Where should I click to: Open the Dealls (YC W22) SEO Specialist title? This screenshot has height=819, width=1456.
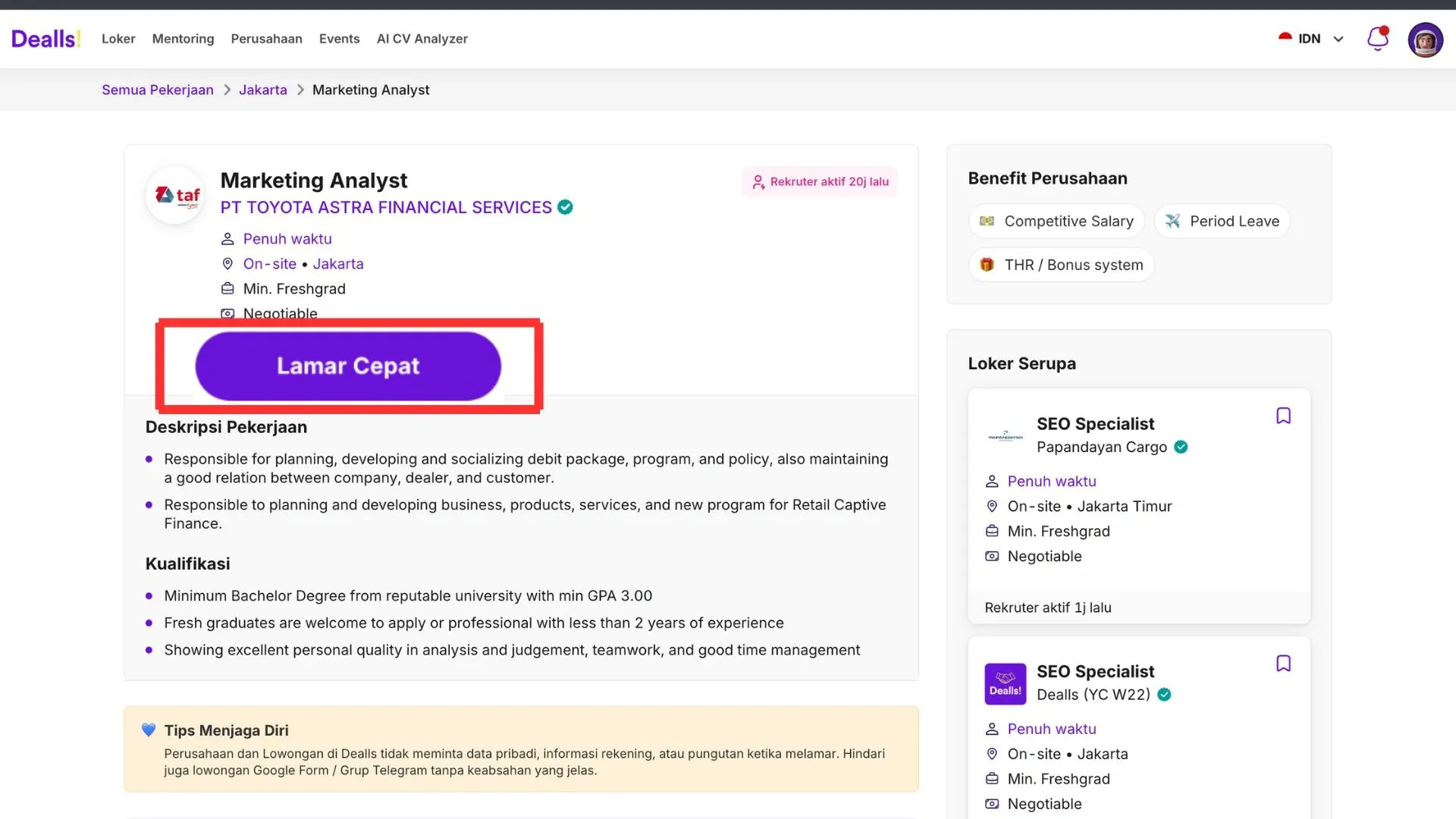point(1095,672)
